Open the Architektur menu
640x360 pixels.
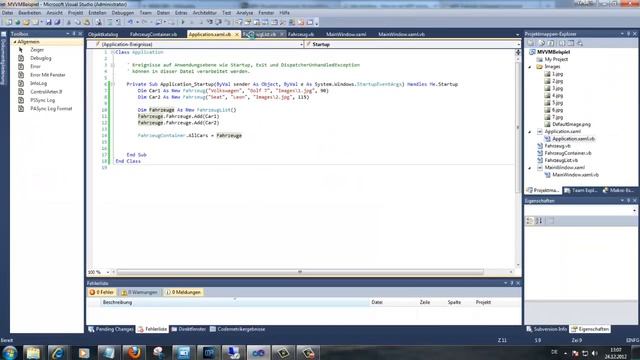(204, 13)
